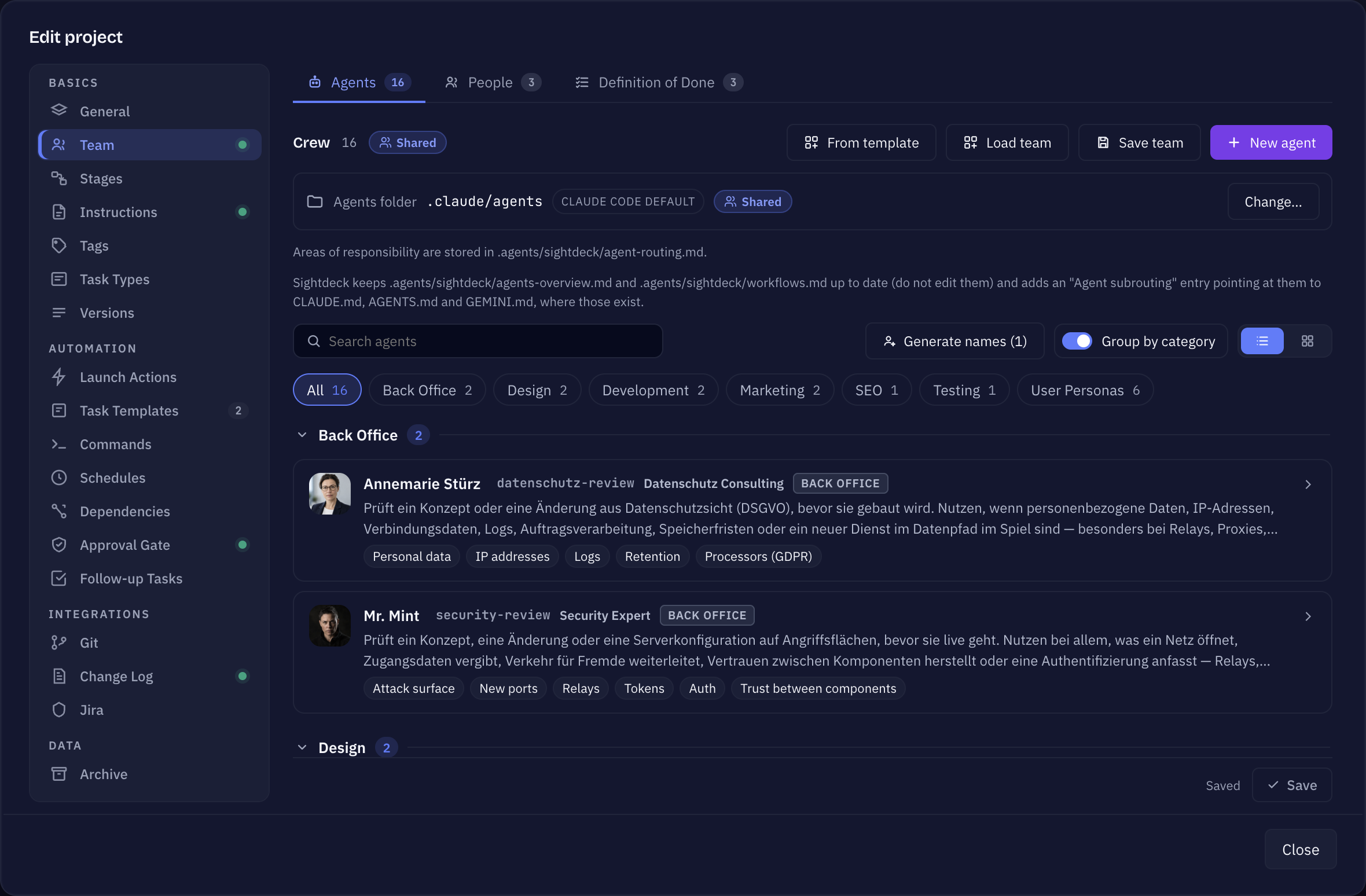Open Task Types section
1366x896 pixels.
coord(149,279)
